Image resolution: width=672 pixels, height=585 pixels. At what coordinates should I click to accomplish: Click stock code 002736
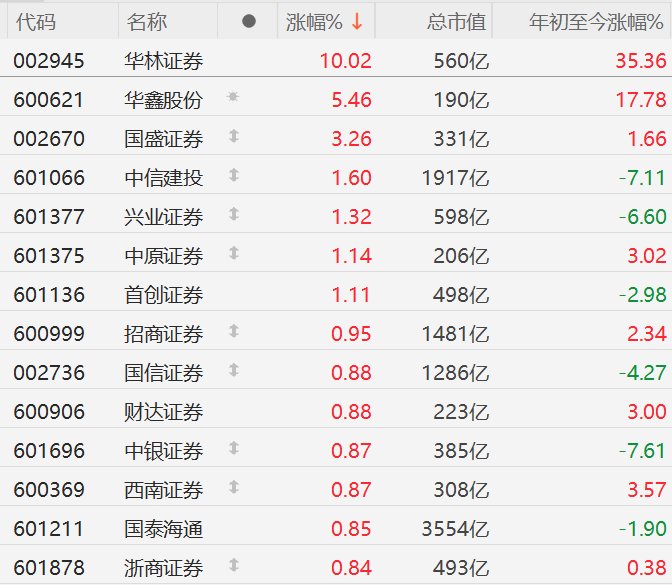tap(49, 373)
